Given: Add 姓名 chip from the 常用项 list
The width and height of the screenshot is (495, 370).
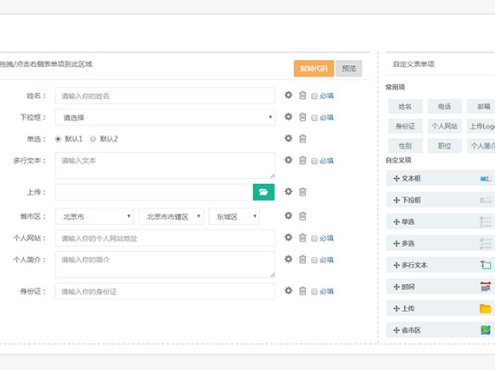Looking at the screenshot, I should point(405,107).
